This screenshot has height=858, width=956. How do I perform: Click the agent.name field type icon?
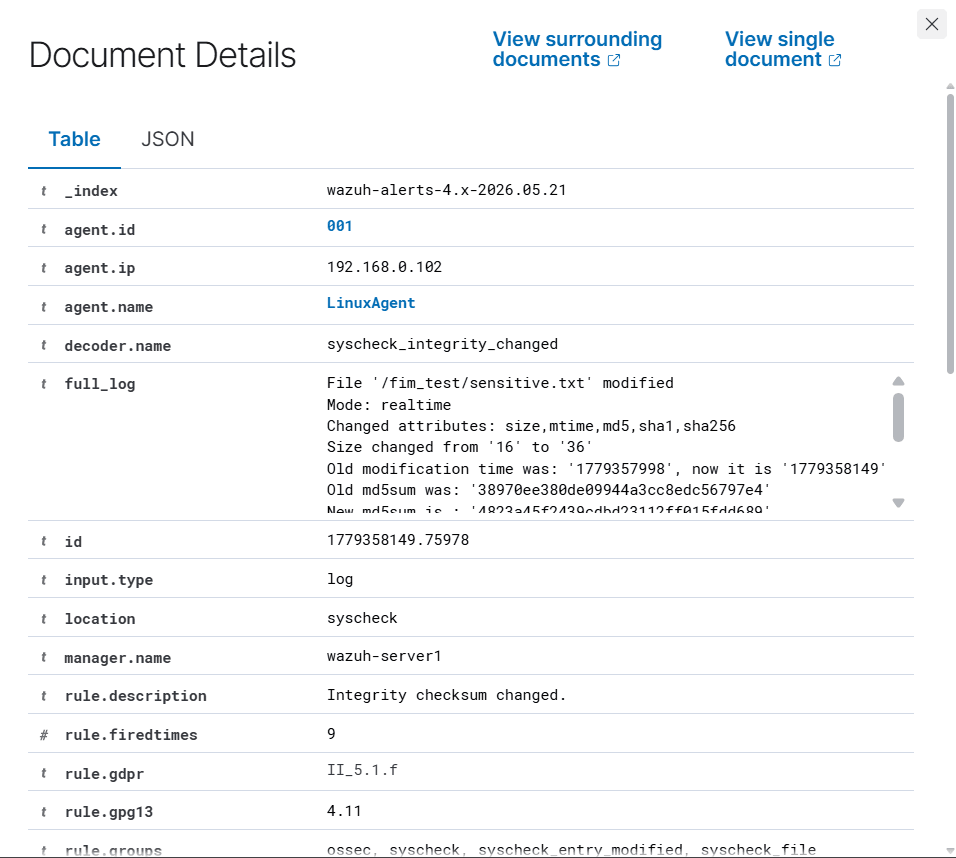(x=44, y=307)
